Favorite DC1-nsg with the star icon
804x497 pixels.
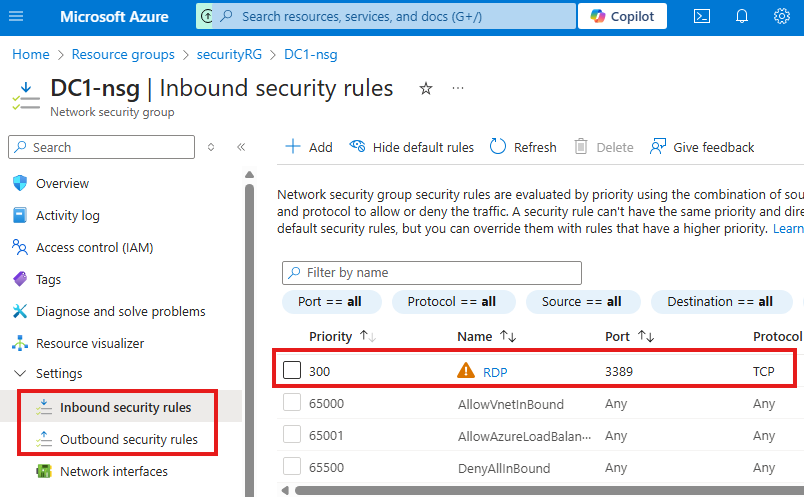[x=426, y=89]
